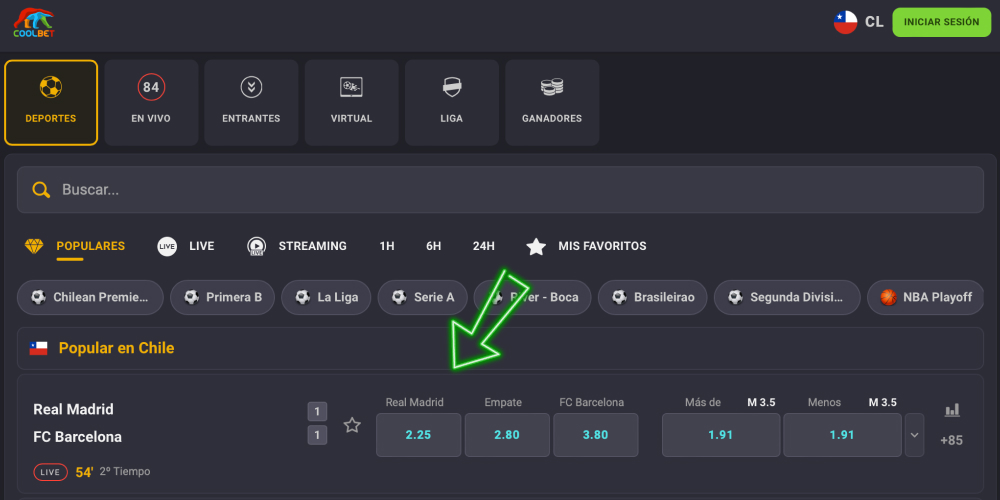Filter events by 24H timeframe

[483, 246]
